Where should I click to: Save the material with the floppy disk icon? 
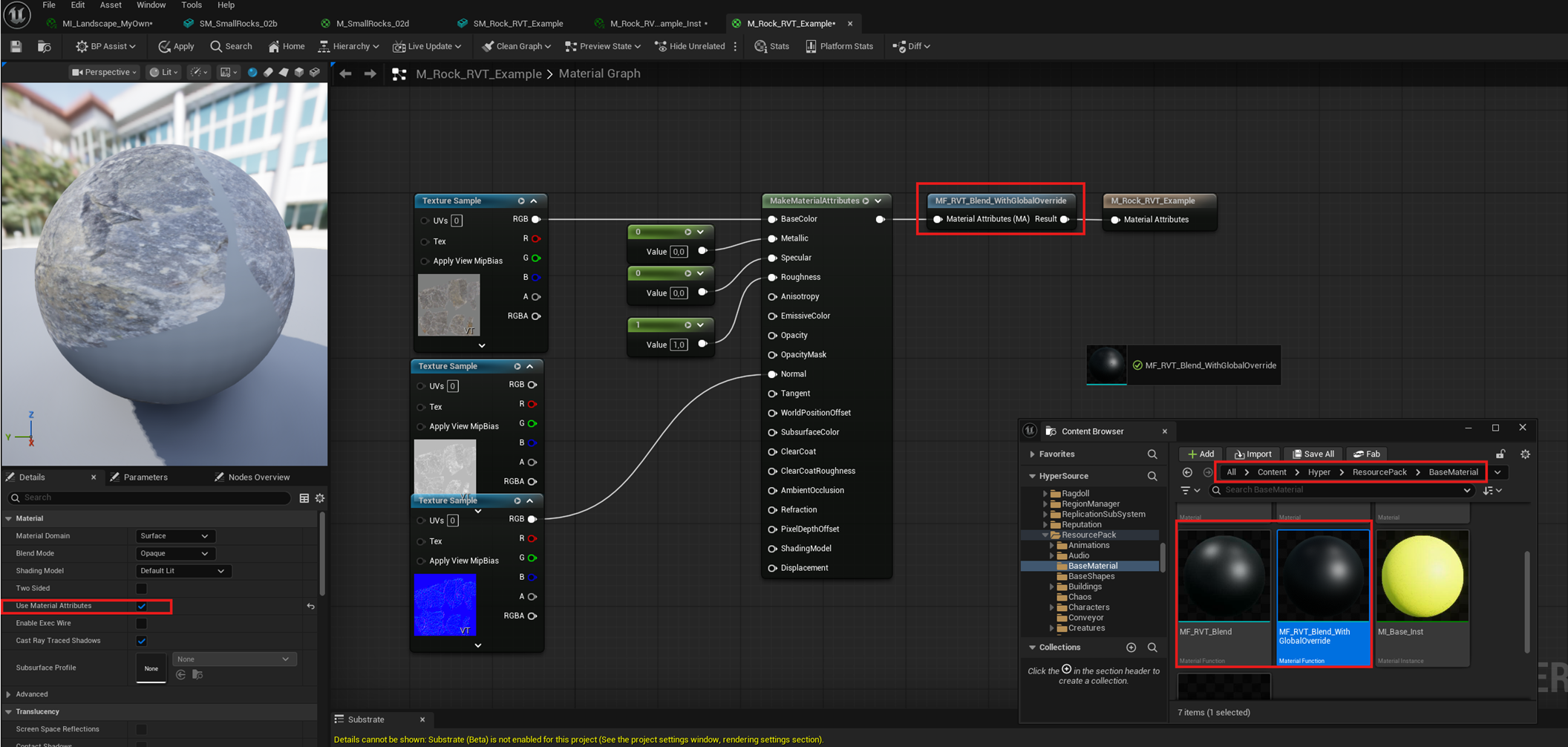click(16, 46)
